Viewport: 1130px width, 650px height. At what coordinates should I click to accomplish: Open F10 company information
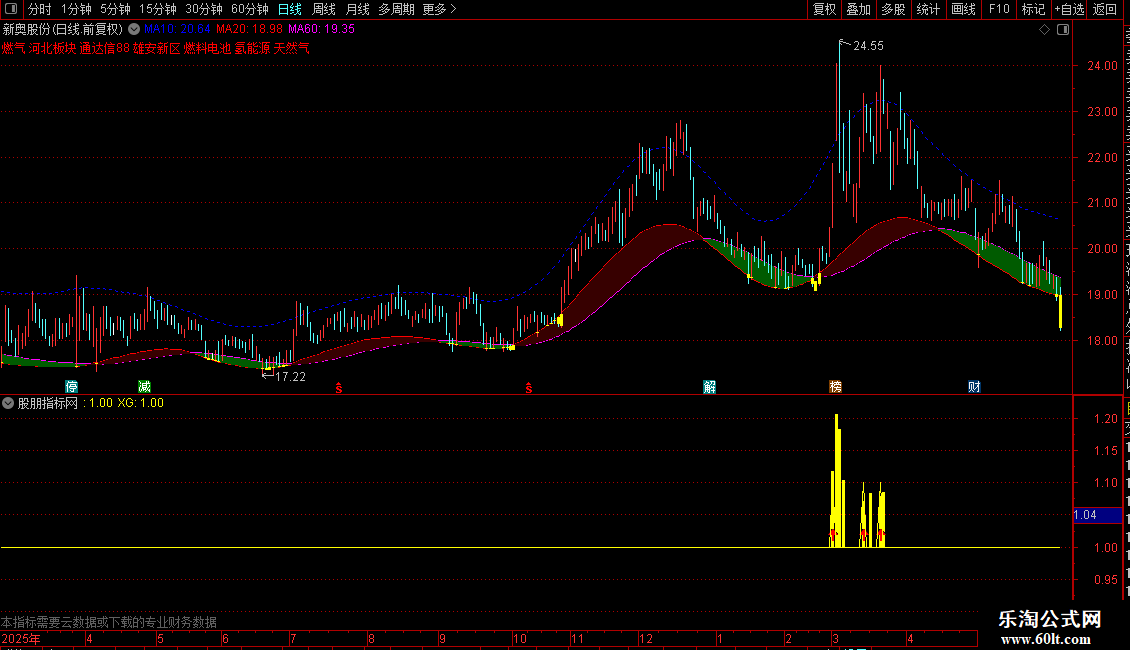[x=999, y=9]
